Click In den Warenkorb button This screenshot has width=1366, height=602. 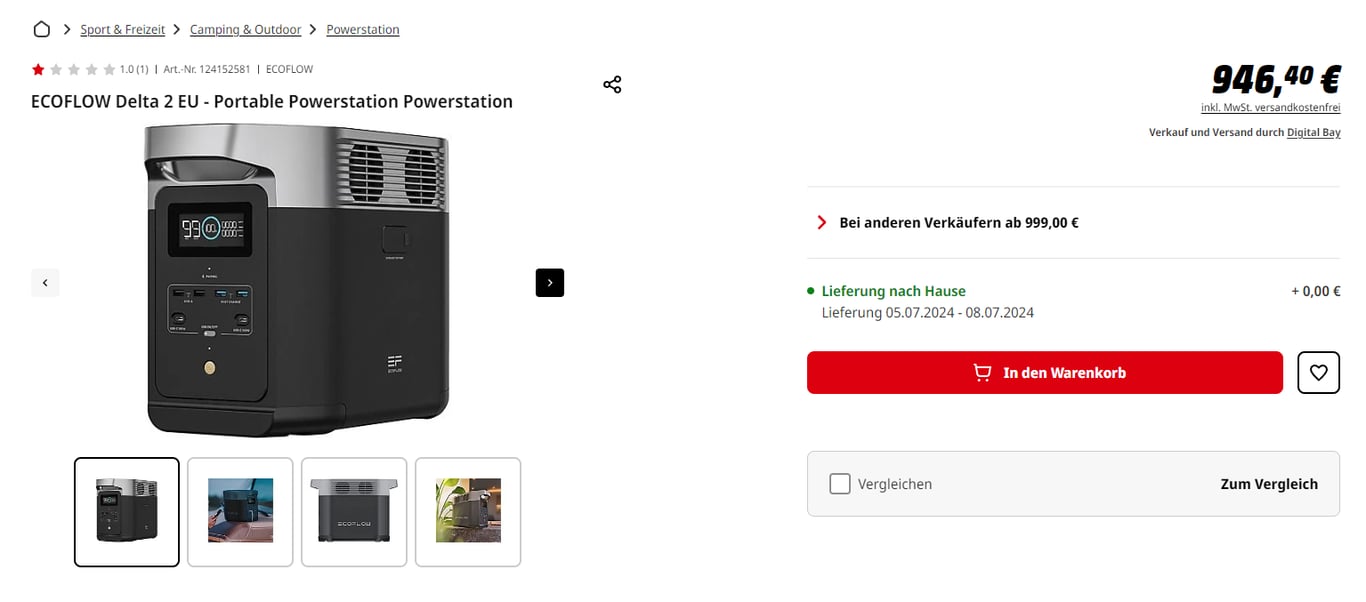click(x=1044, y=373)
